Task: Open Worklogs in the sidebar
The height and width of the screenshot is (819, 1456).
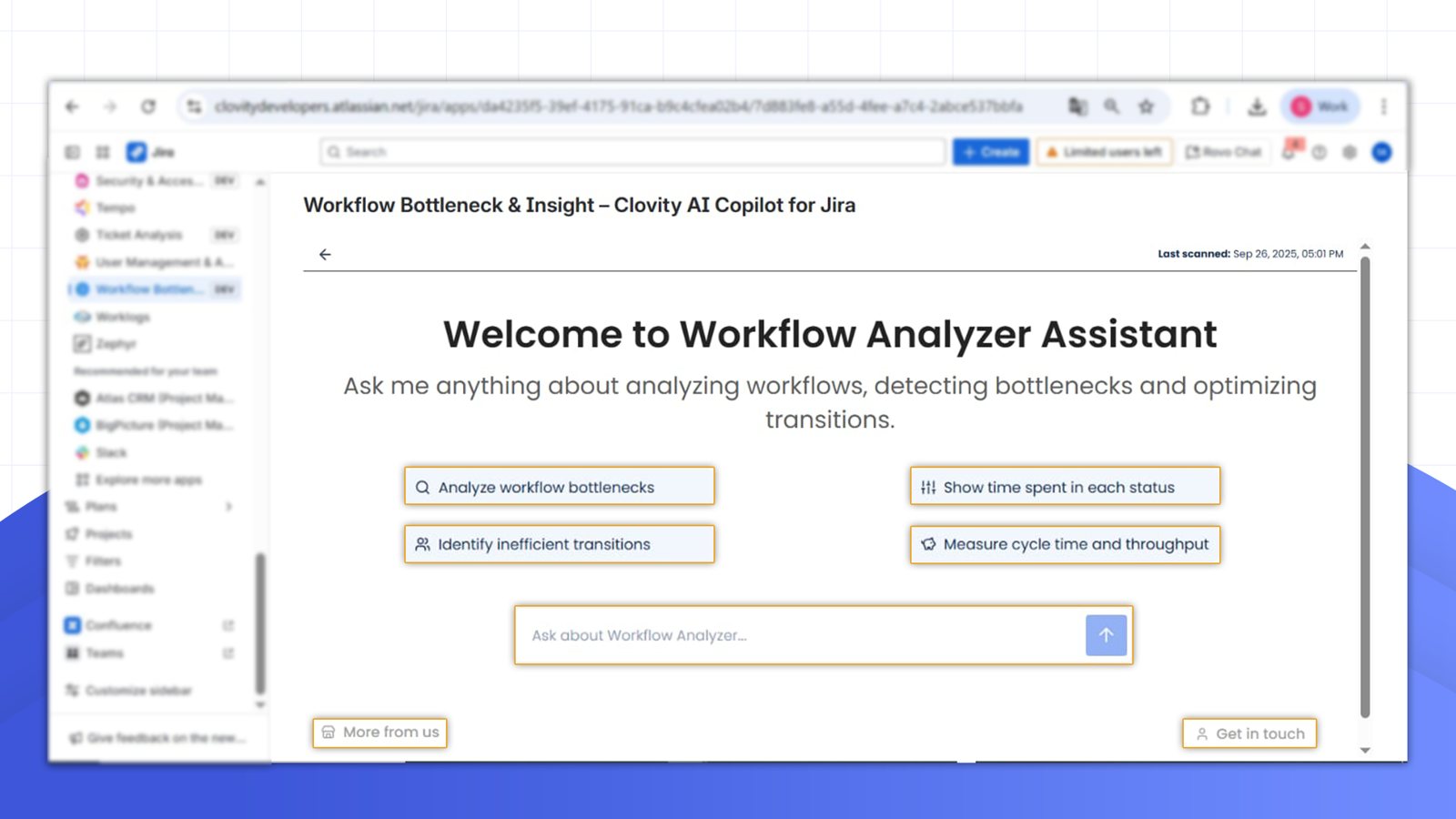Action: click(157, 317)
